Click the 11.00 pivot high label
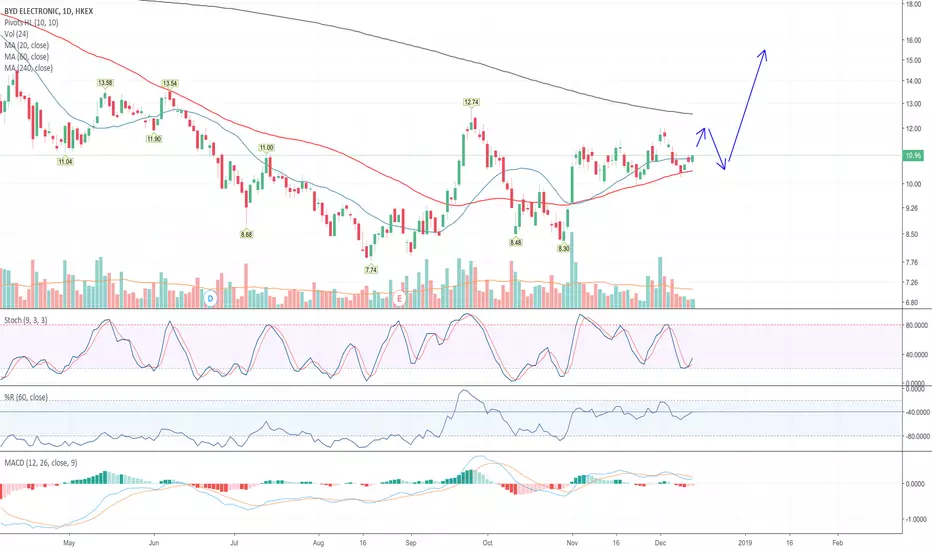 (266, 147)
